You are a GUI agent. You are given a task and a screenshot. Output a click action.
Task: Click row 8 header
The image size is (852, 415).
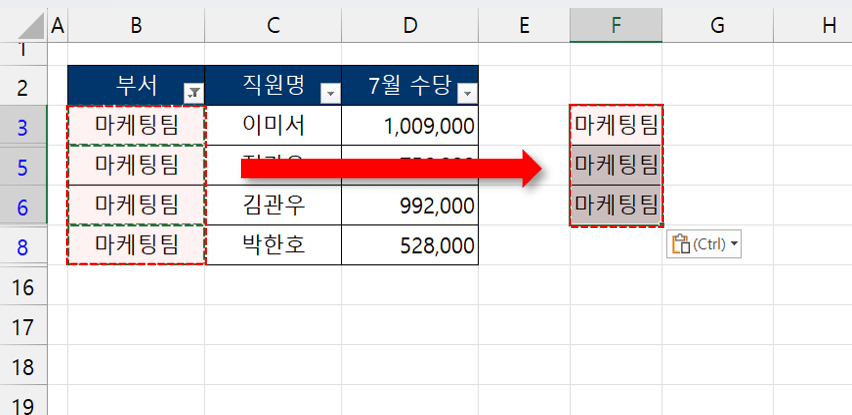[23, 246]
